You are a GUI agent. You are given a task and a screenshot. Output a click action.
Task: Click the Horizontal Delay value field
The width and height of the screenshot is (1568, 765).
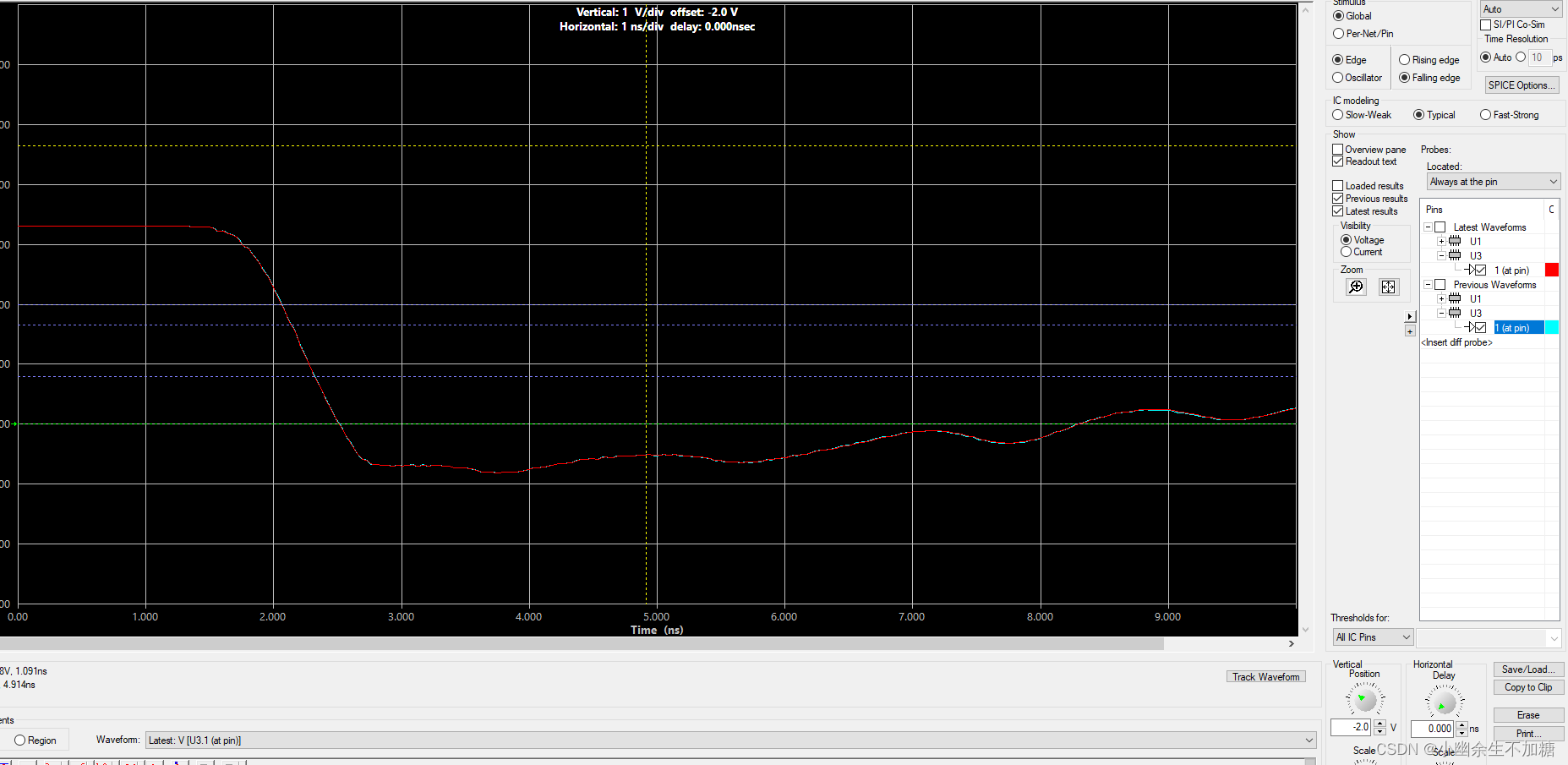coord(1432,729)
